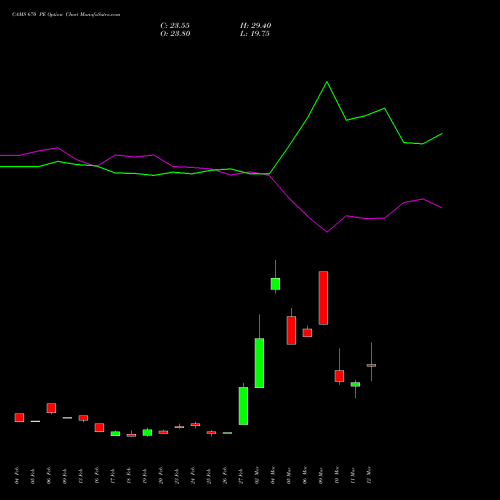Select the green candle for 27 Feb
This screenshot has height=500, width=500.
(x=243, y=406)
